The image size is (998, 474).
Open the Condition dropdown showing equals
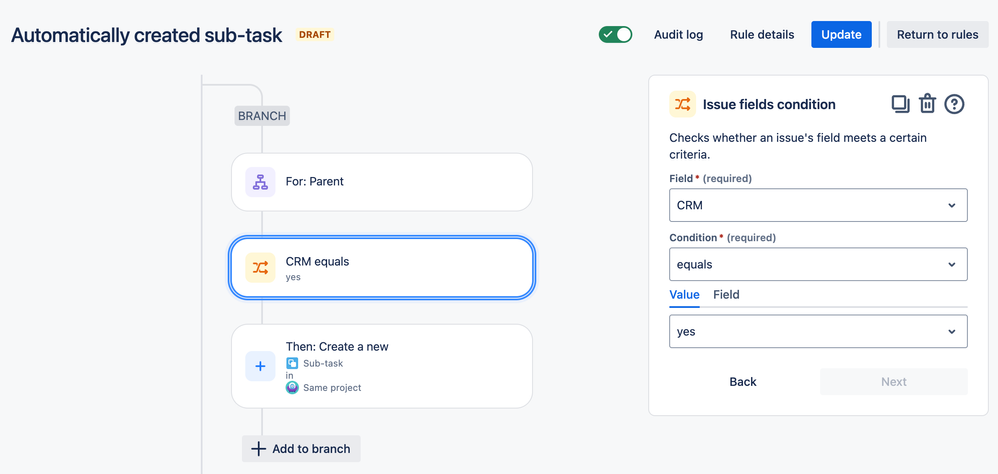click(x=817, y=265)
